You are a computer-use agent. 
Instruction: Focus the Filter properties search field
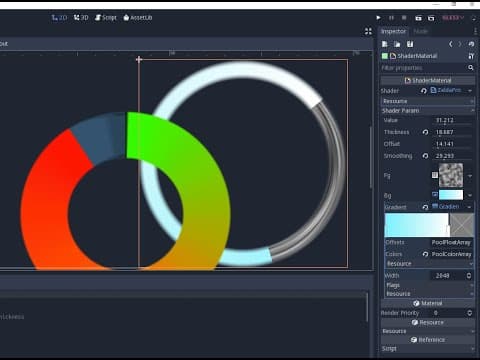click(423, 68)
